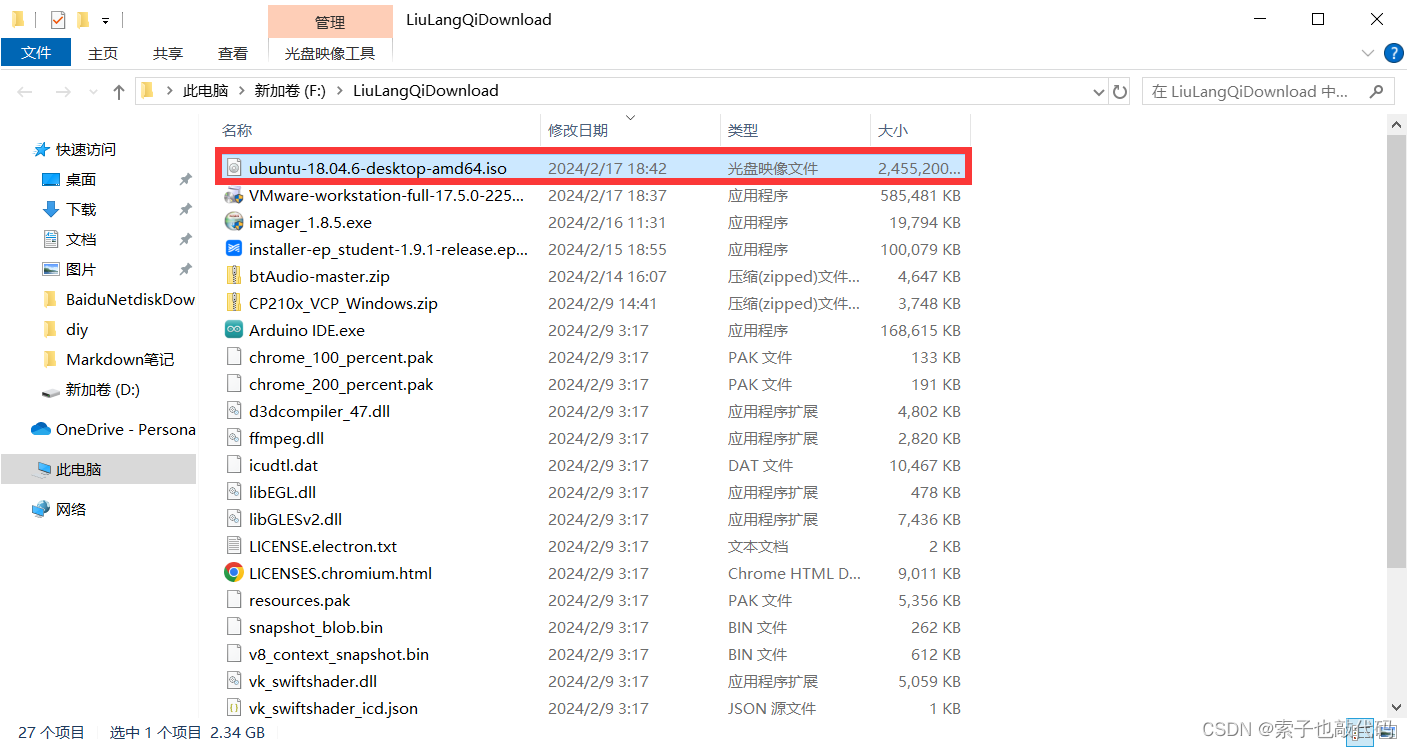Screen dimensions: 1408x748
Task: Click the installer-ep_student file icon
Action: (x=234, y=249)
